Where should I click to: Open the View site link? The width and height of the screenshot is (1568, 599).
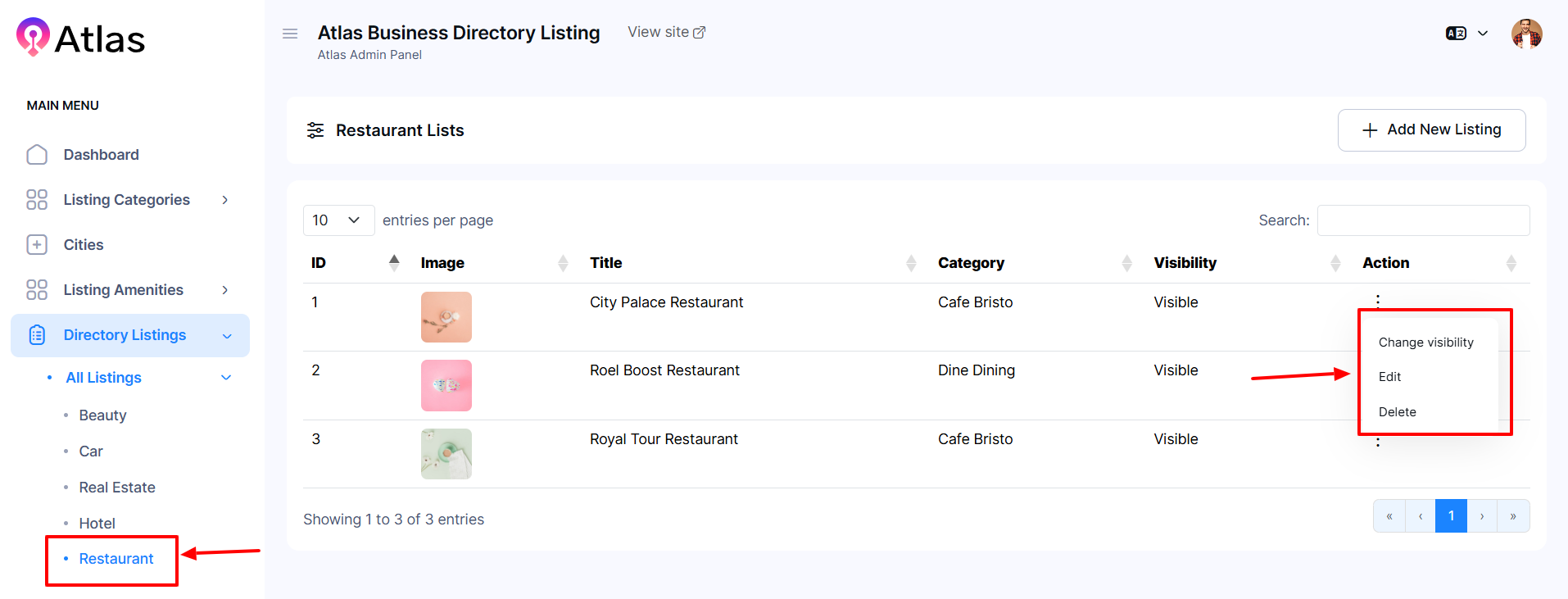tap(666, 32)
